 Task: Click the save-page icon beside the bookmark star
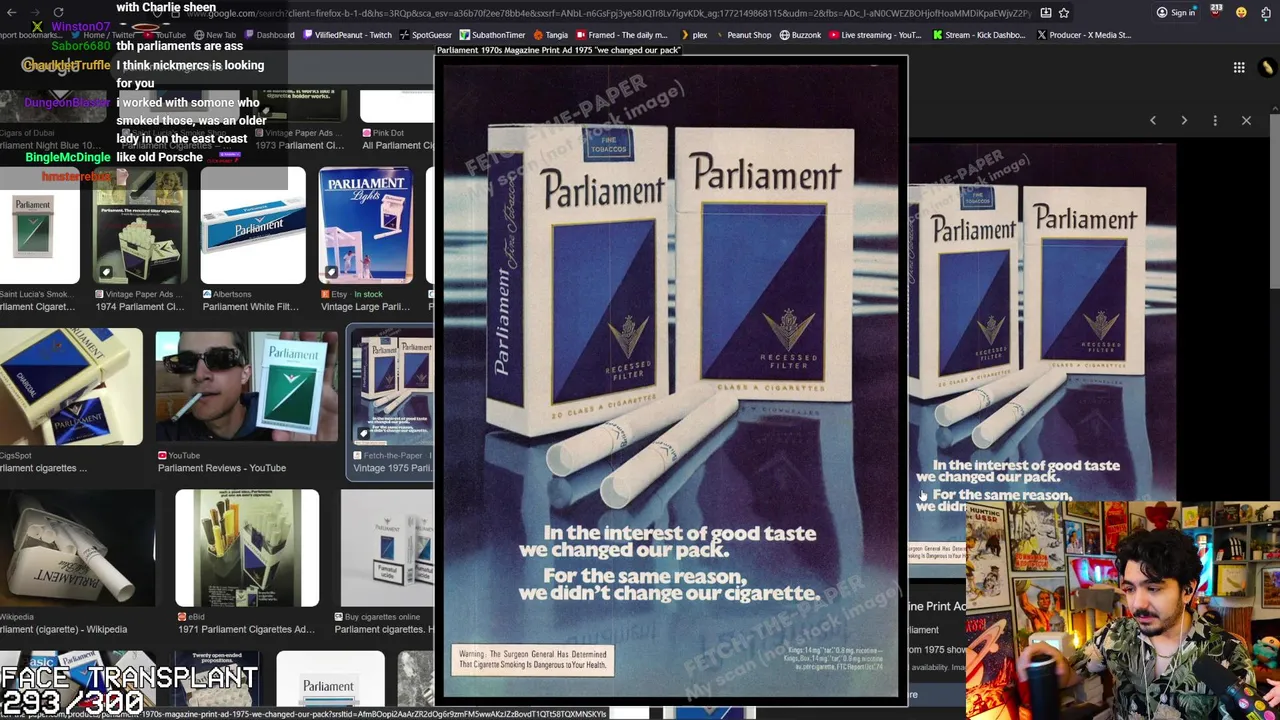(1045, 13)
